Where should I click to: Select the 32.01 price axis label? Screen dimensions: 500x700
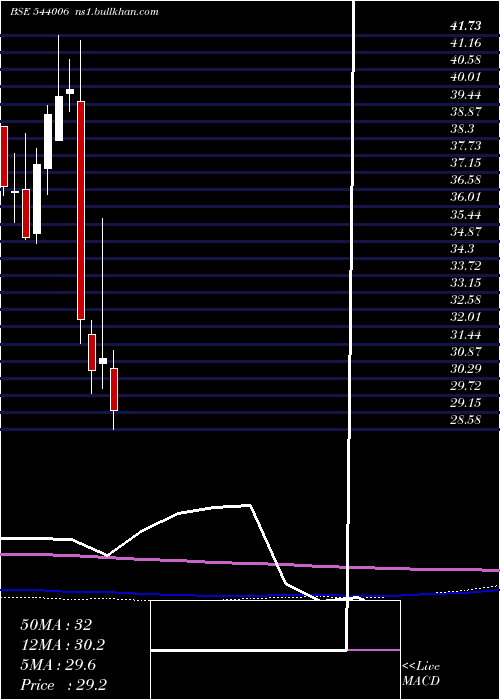click(466, 317)
